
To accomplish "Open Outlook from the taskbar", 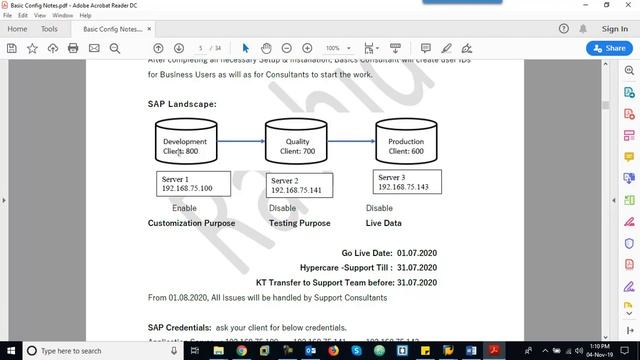I will click(x=310, y=351).
